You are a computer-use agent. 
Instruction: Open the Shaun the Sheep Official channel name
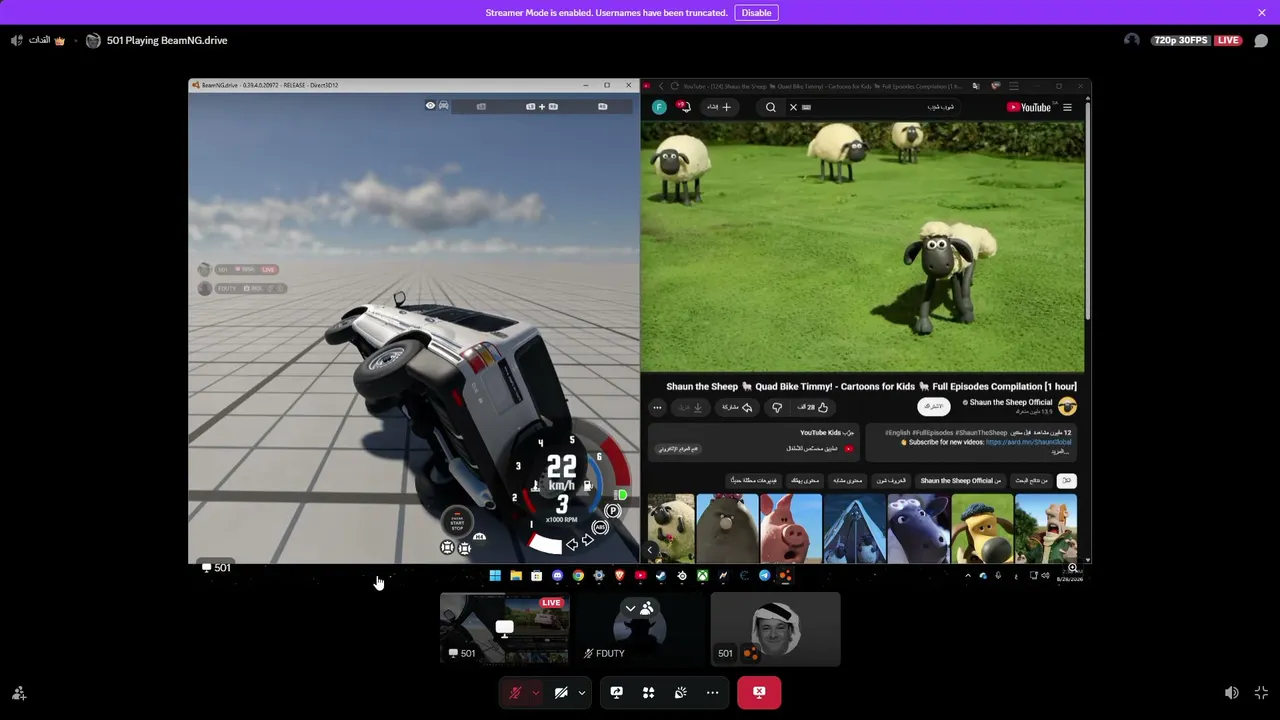[x=1011, y=402]
